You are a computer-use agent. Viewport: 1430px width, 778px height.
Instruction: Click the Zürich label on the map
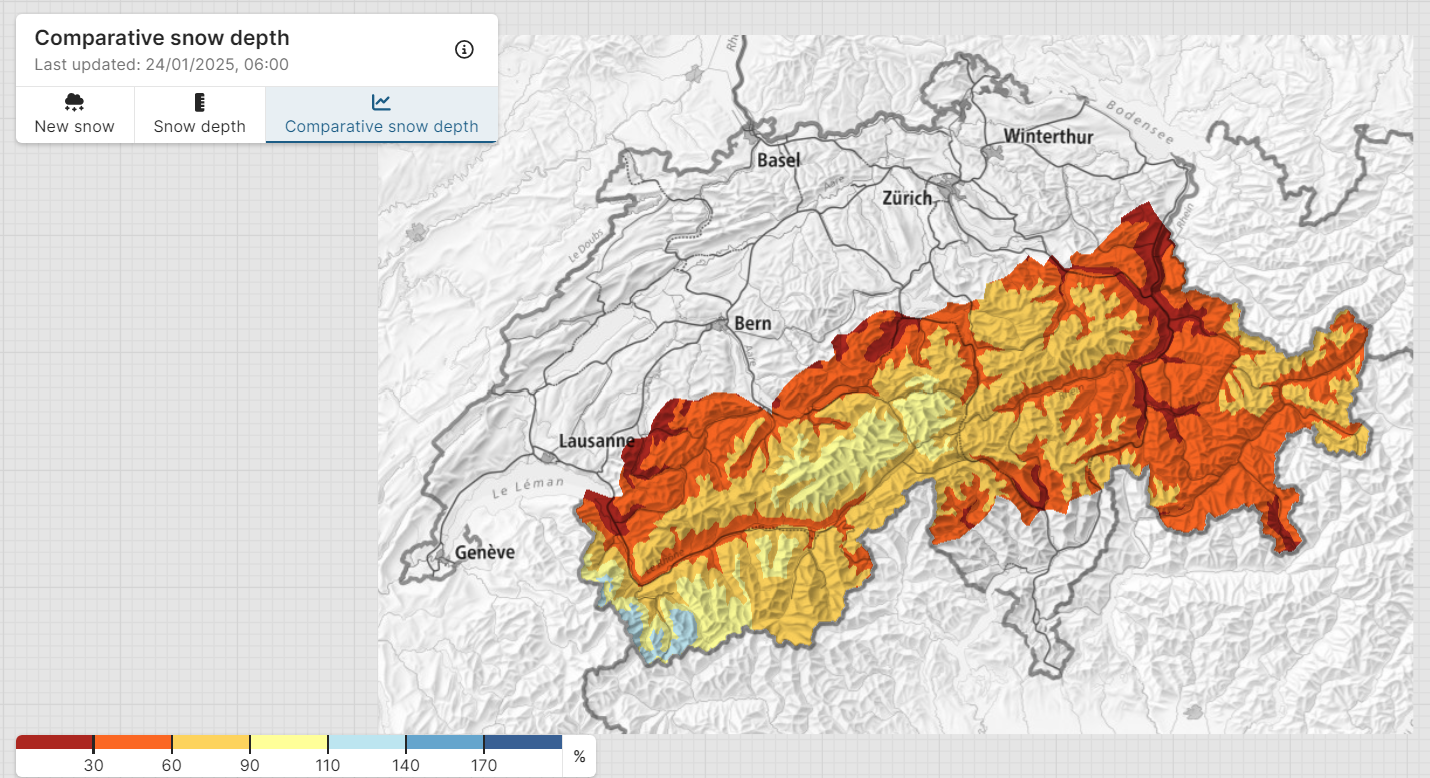[907, 198]
